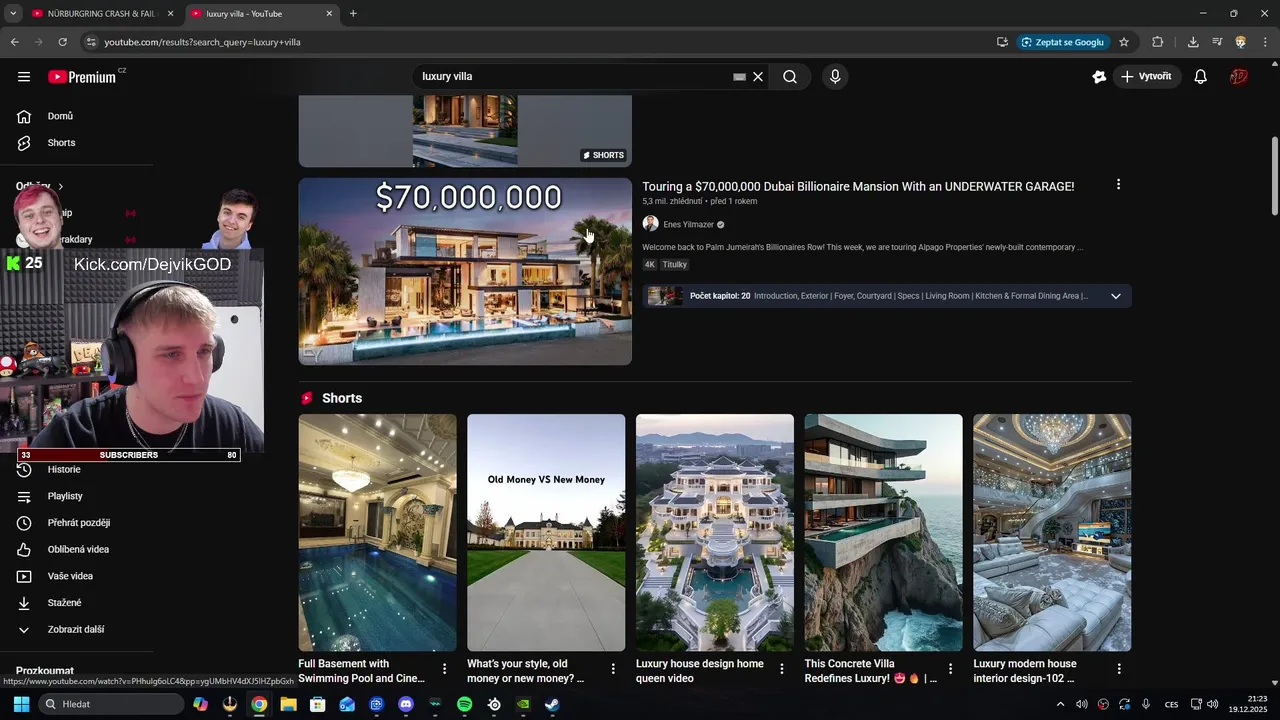Image resolution: width=1280 pixels, height=720 pixels.
Task: Open Luxury house design home queen short
Action: pos(715,533)
